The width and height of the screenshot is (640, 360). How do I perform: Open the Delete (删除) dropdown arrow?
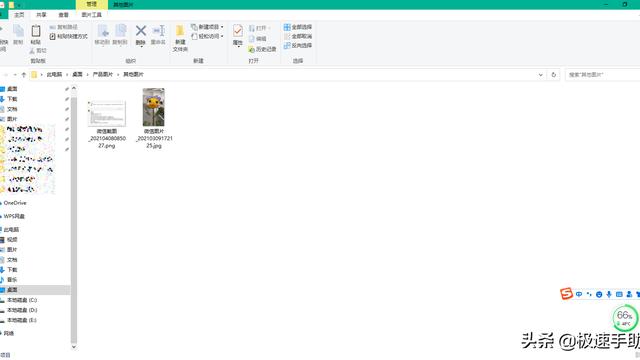click(x=141, y=46)
